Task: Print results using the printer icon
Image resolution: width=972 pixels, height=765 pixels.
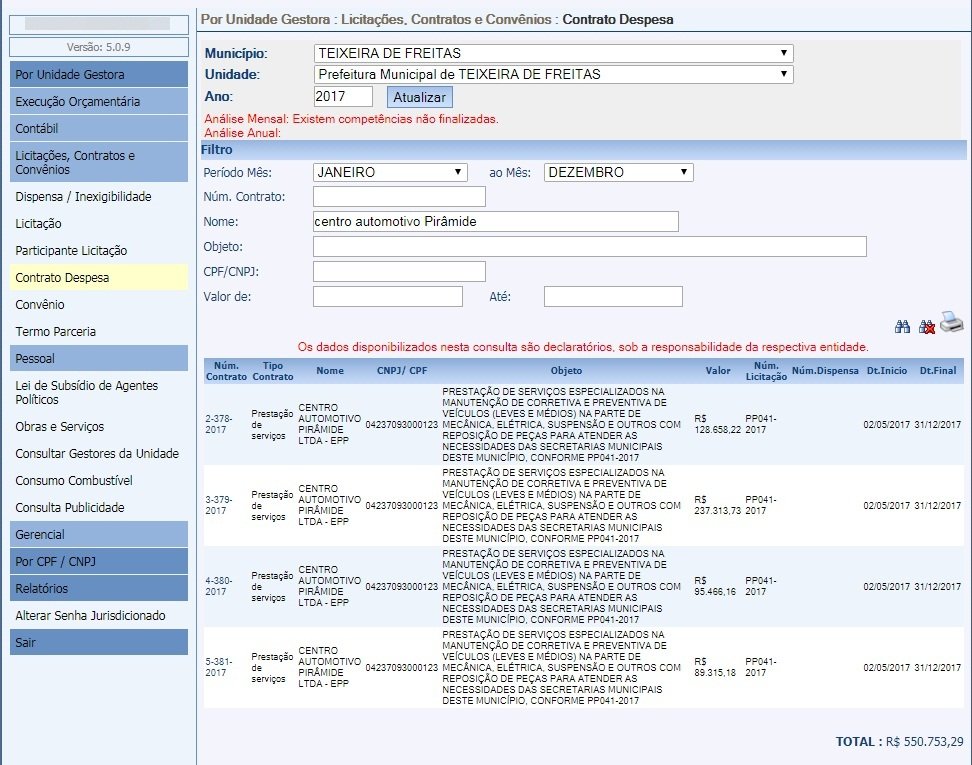Action: click(x=952, y=323)
